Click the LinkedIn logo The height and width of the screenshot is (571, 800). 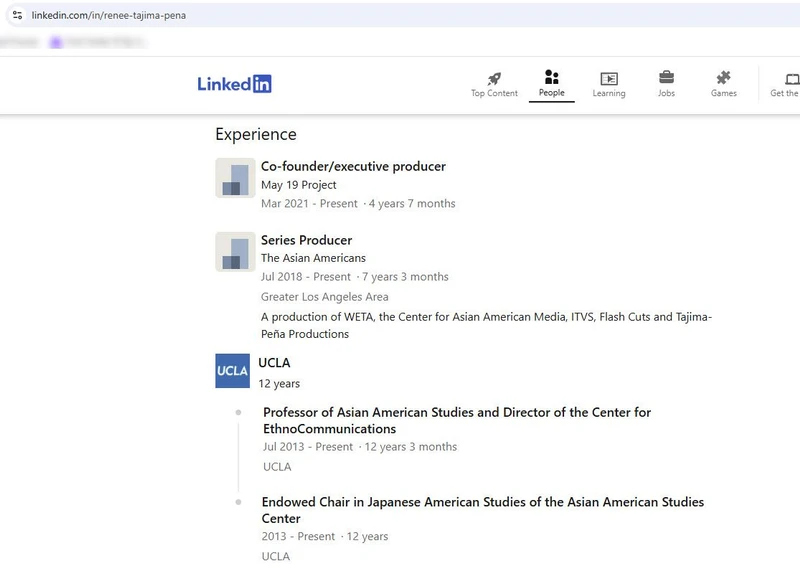pos(234,84)
